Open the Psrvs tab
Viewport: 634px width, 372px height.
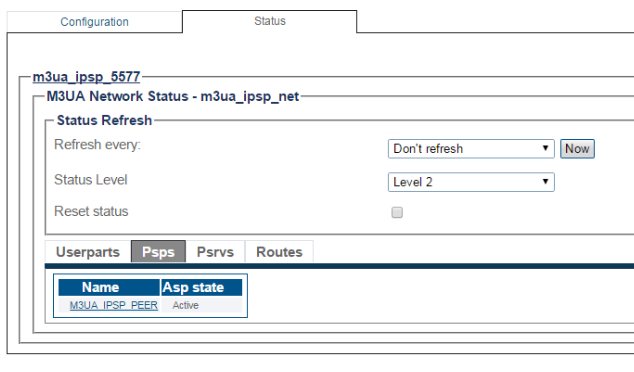coord(215,252)
